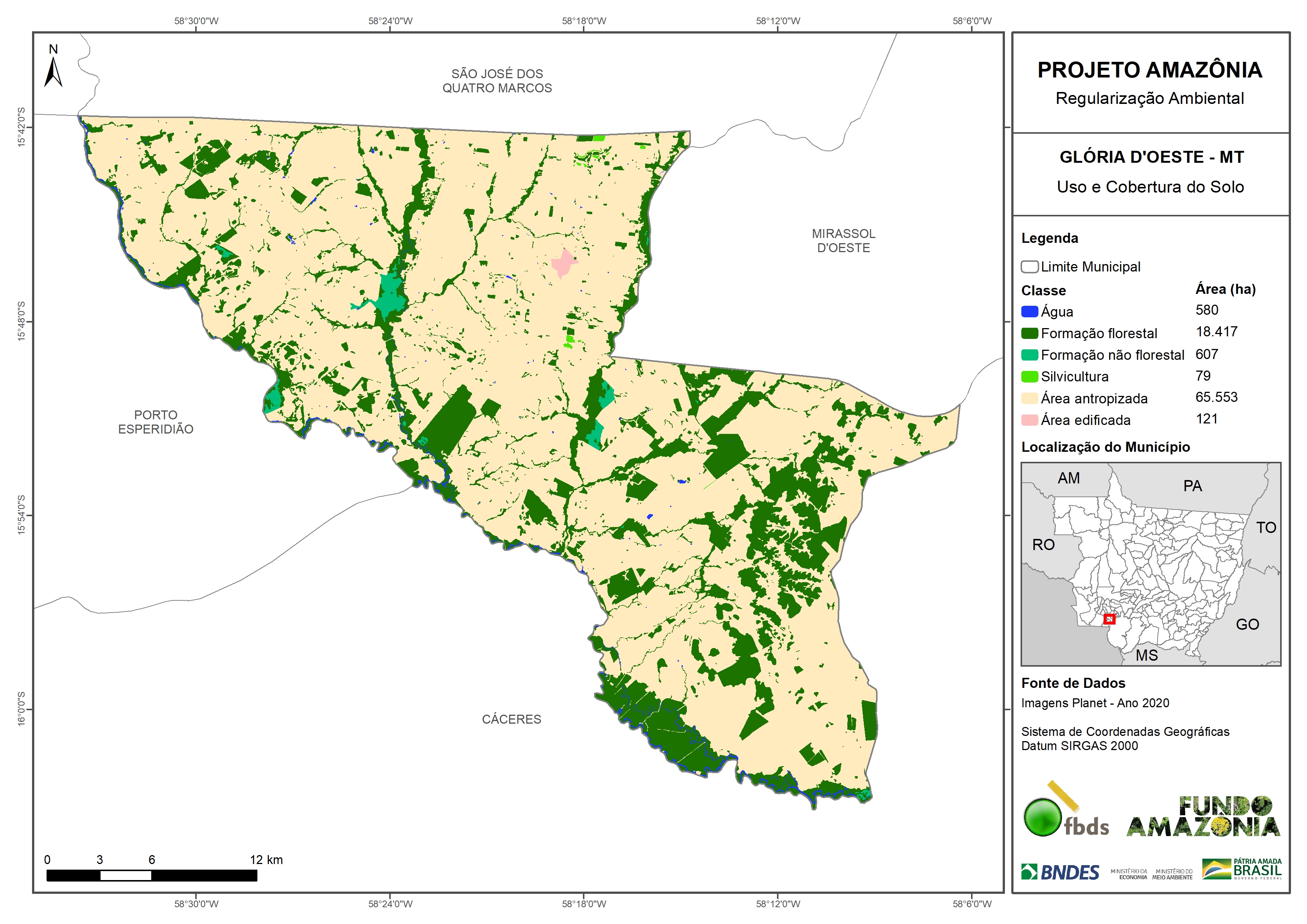Image resolution: width=1307 pixels, height=924 pixels.
Task: Click the blue Água legend swatch
Action: pyautogui.click(x=1029, y=311)
